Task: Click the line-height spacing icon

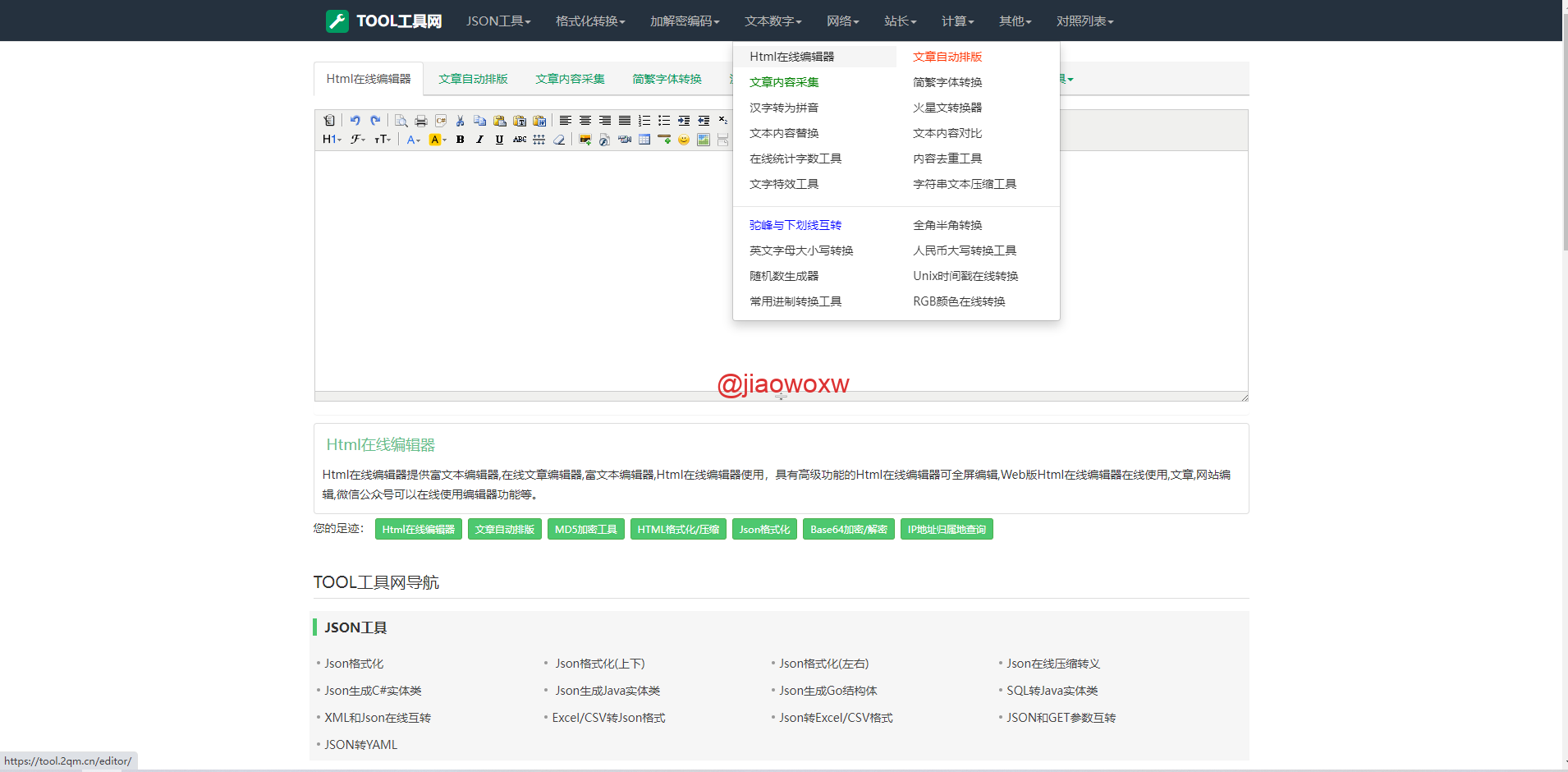Action: [x=539, y=140]
